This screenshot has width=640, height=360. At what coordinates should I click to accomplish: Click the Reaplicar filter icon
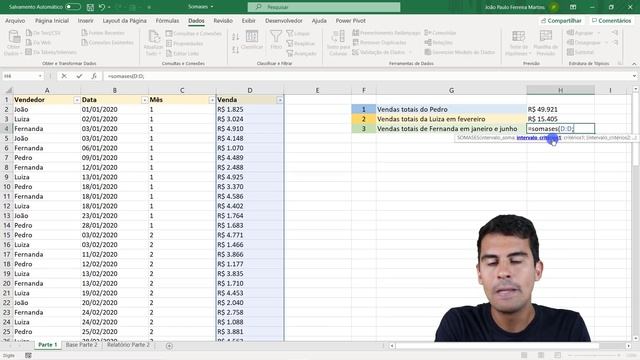click(290, 43)
